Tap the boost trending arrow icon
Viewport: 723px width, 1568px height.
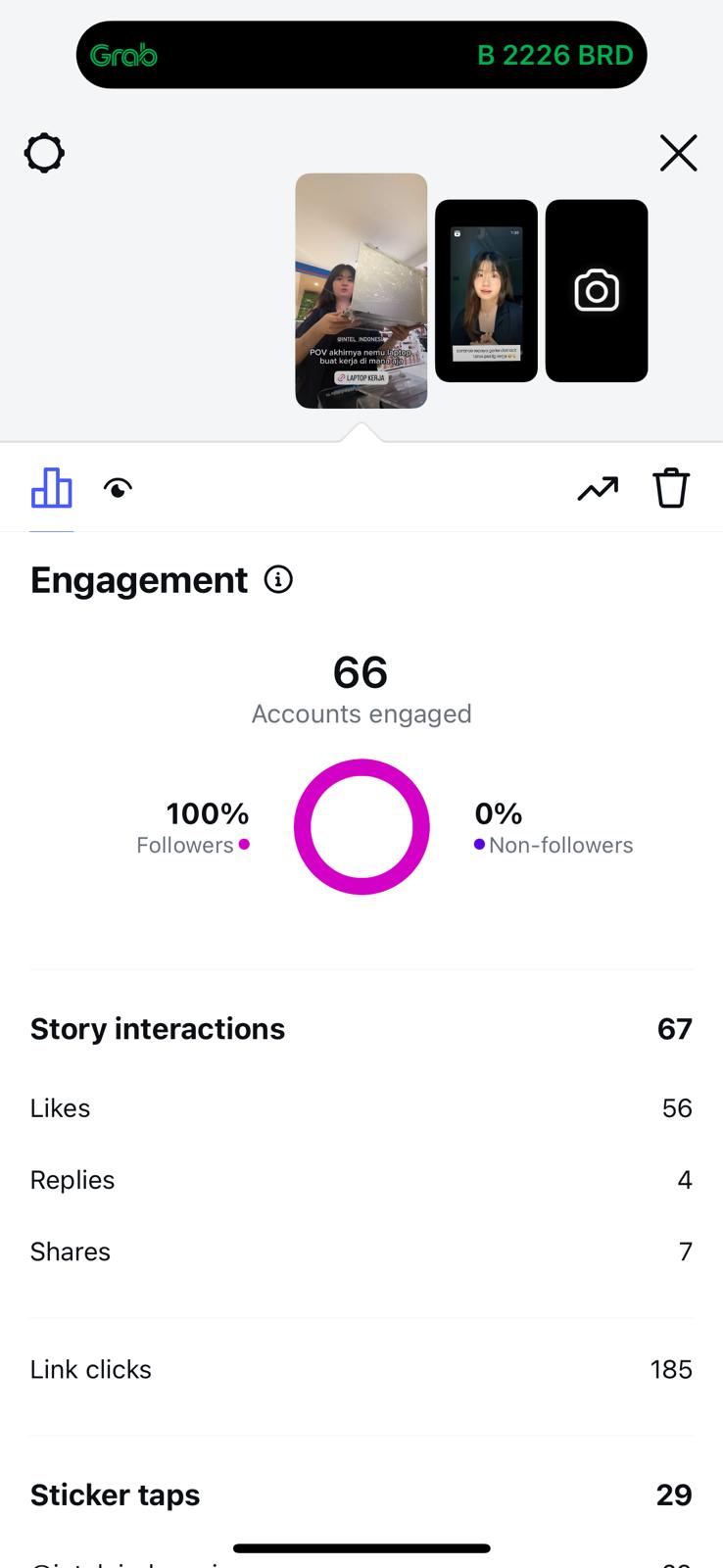(598, 488)
